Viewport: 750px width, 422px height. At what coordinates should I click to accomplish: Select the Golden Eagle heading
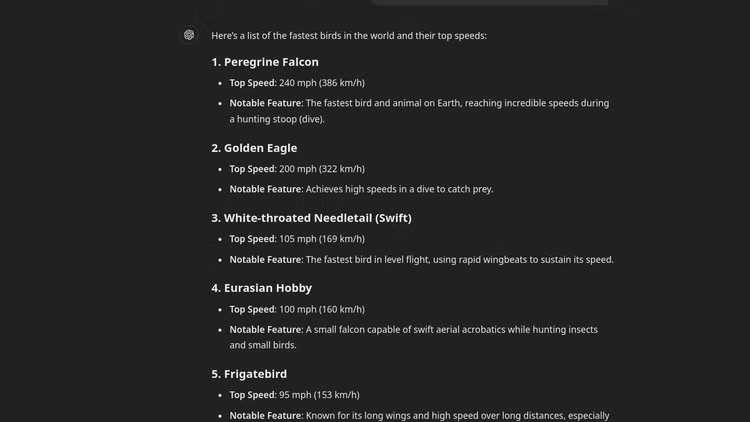point(254,148)
